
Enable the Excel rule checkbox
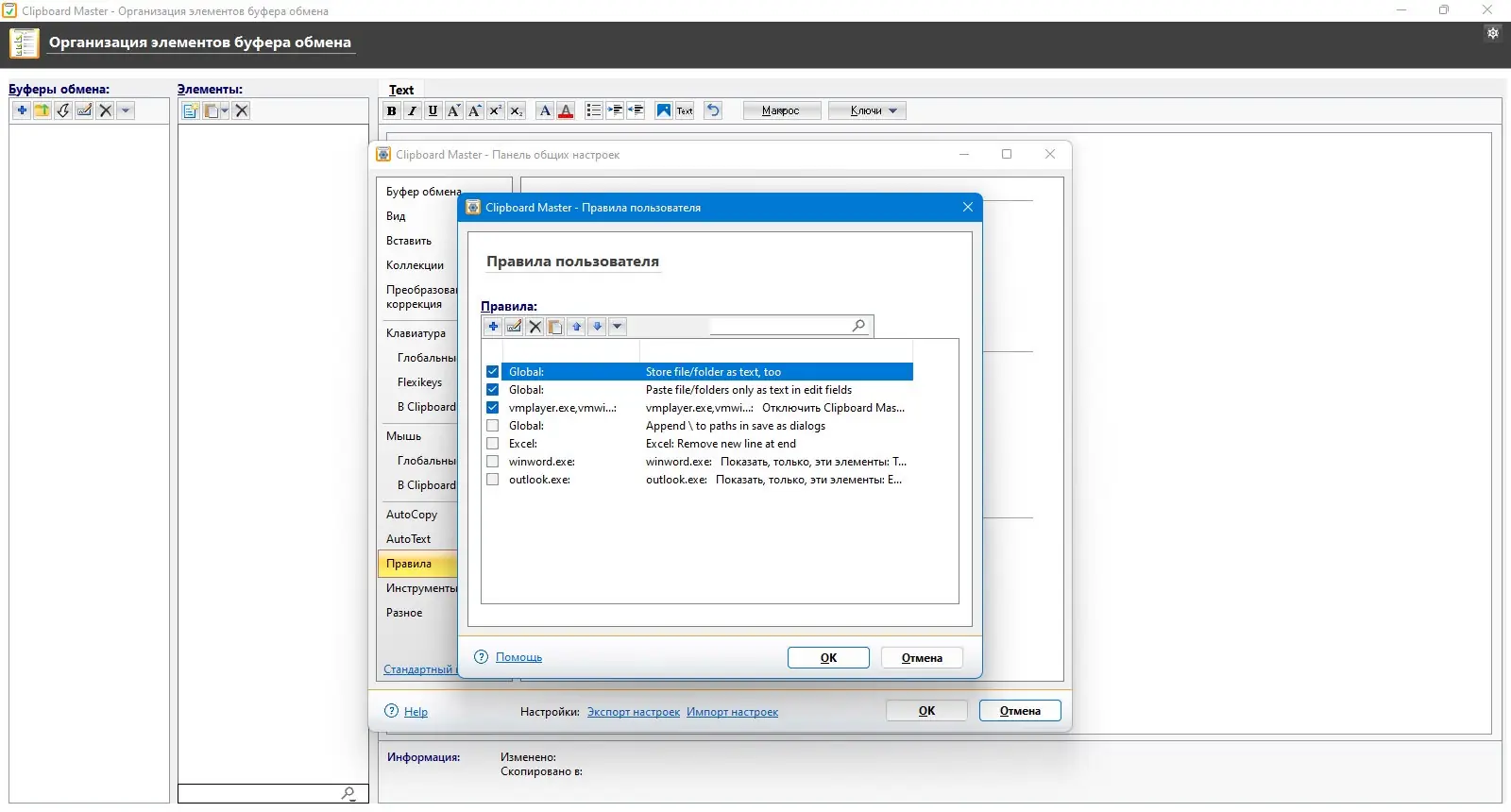pos(492,444)
